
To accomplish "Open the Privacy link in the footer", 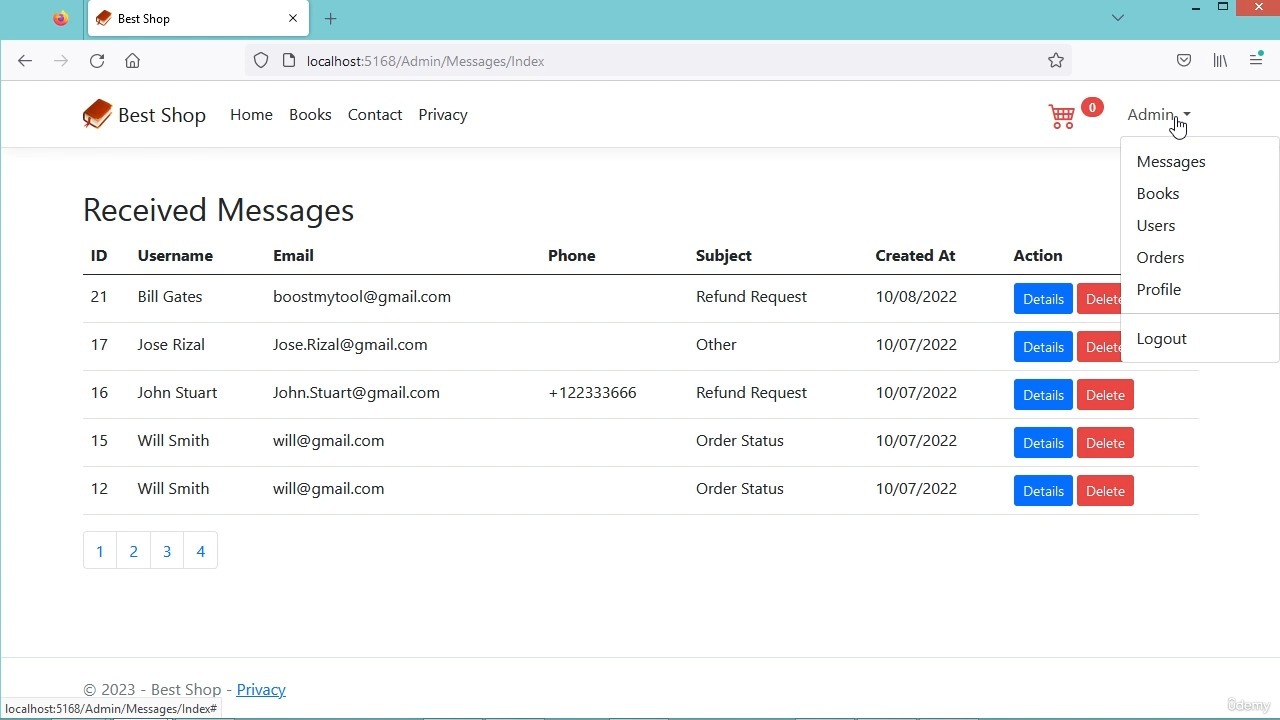I will 261,690.
